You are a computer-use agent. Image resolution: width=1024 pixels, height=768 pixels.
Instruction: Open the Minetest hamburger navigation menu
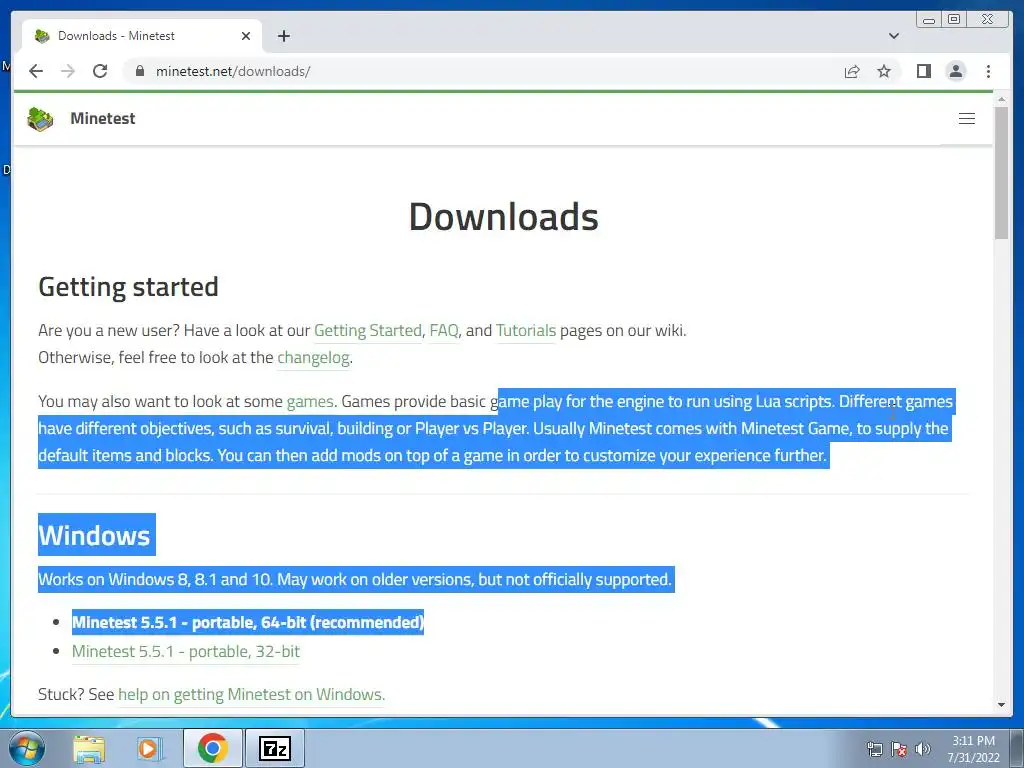[967, 119]
